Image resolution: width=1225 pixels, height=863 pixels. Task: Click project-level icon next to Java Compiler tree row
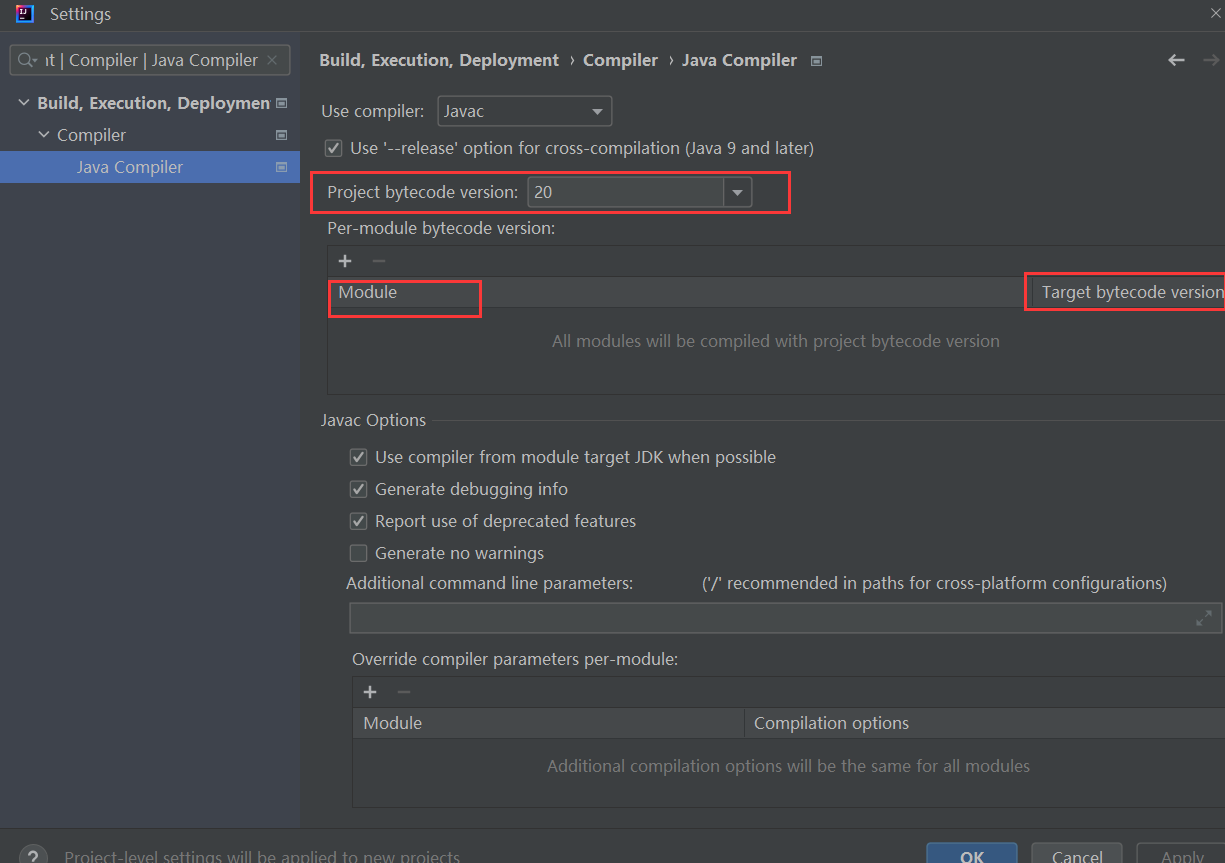(x=281, y=167)
